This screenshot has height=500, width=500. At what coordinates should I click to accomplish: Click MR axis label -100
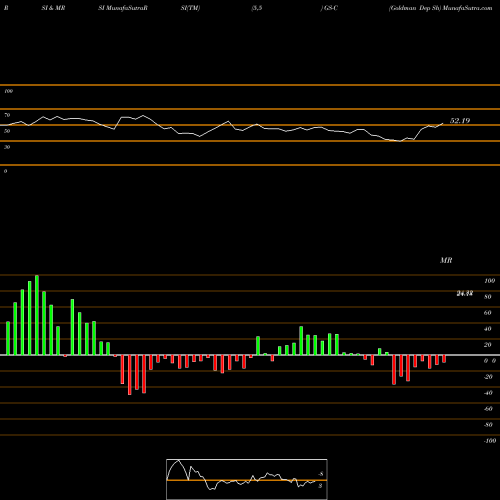[490, 441]
